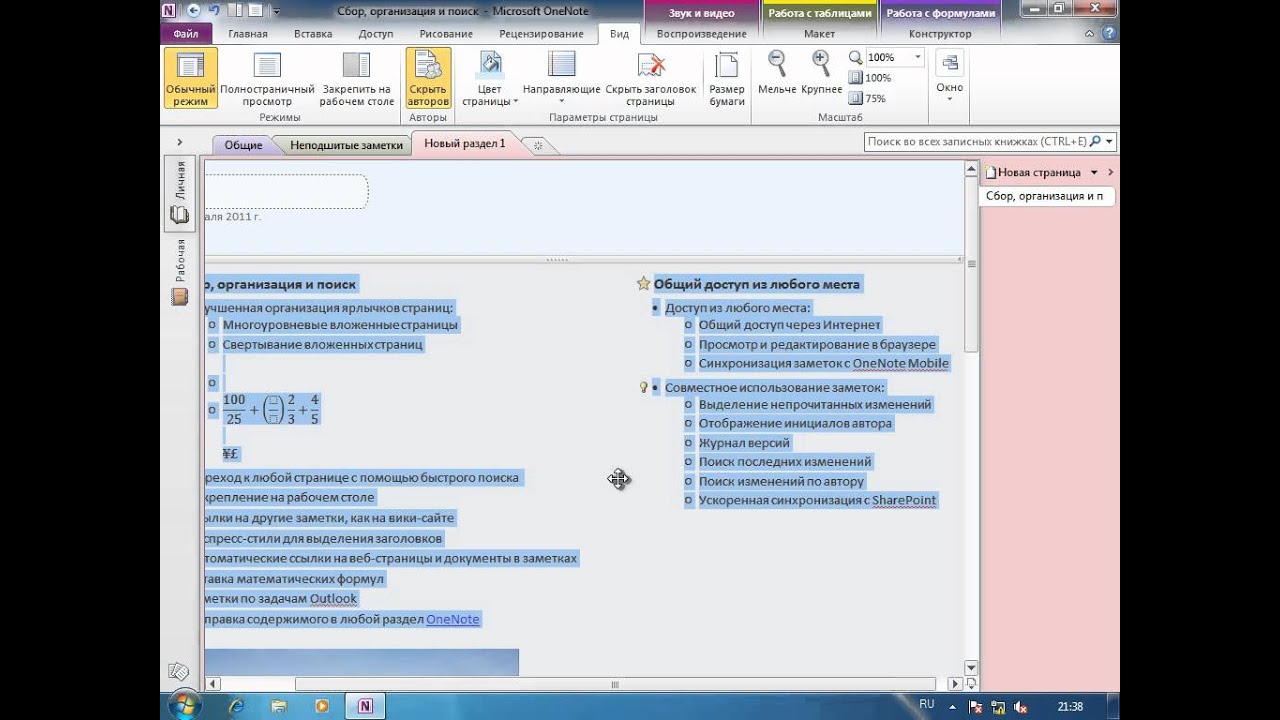This screenshot has height=720, width=1280.
Task: Click text Общий доступ через Интернет
Action: [x=789, y=325]
